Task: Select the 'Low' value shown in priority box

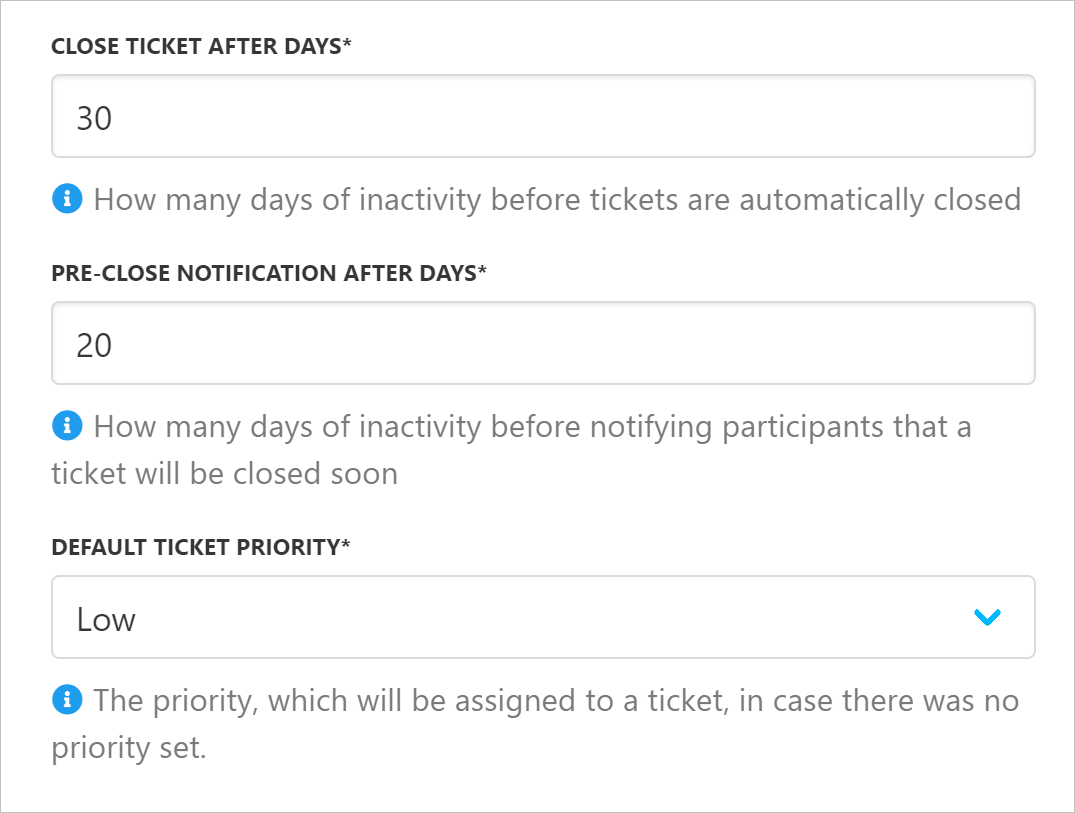Action: pos(106,620)
